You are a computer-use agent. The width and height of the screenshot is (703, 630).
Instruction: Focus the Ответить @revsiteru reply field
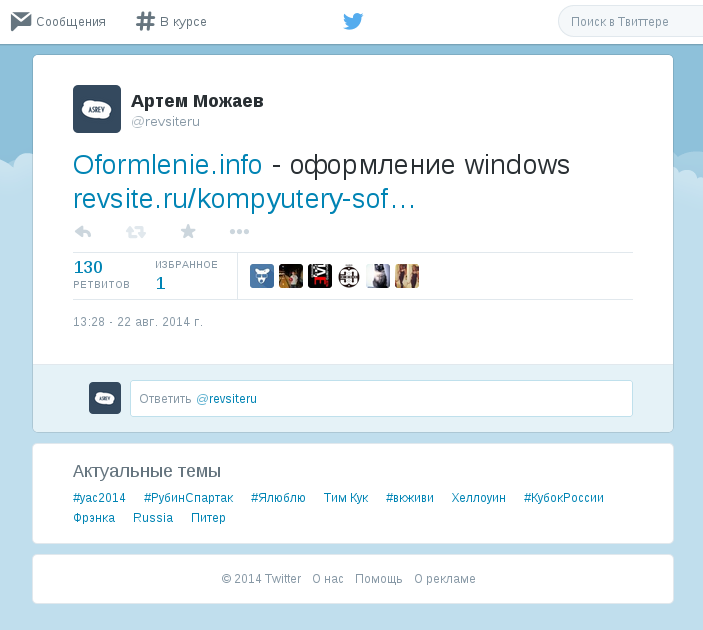[x=382, y=399]
